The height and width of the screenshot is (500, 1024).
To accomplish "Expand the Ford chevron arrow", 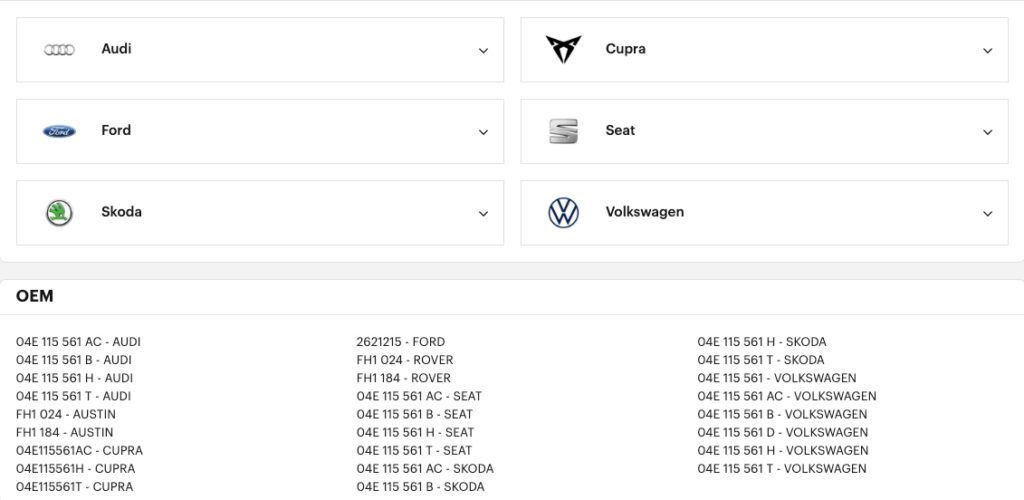I will click(x=483, y=132).
